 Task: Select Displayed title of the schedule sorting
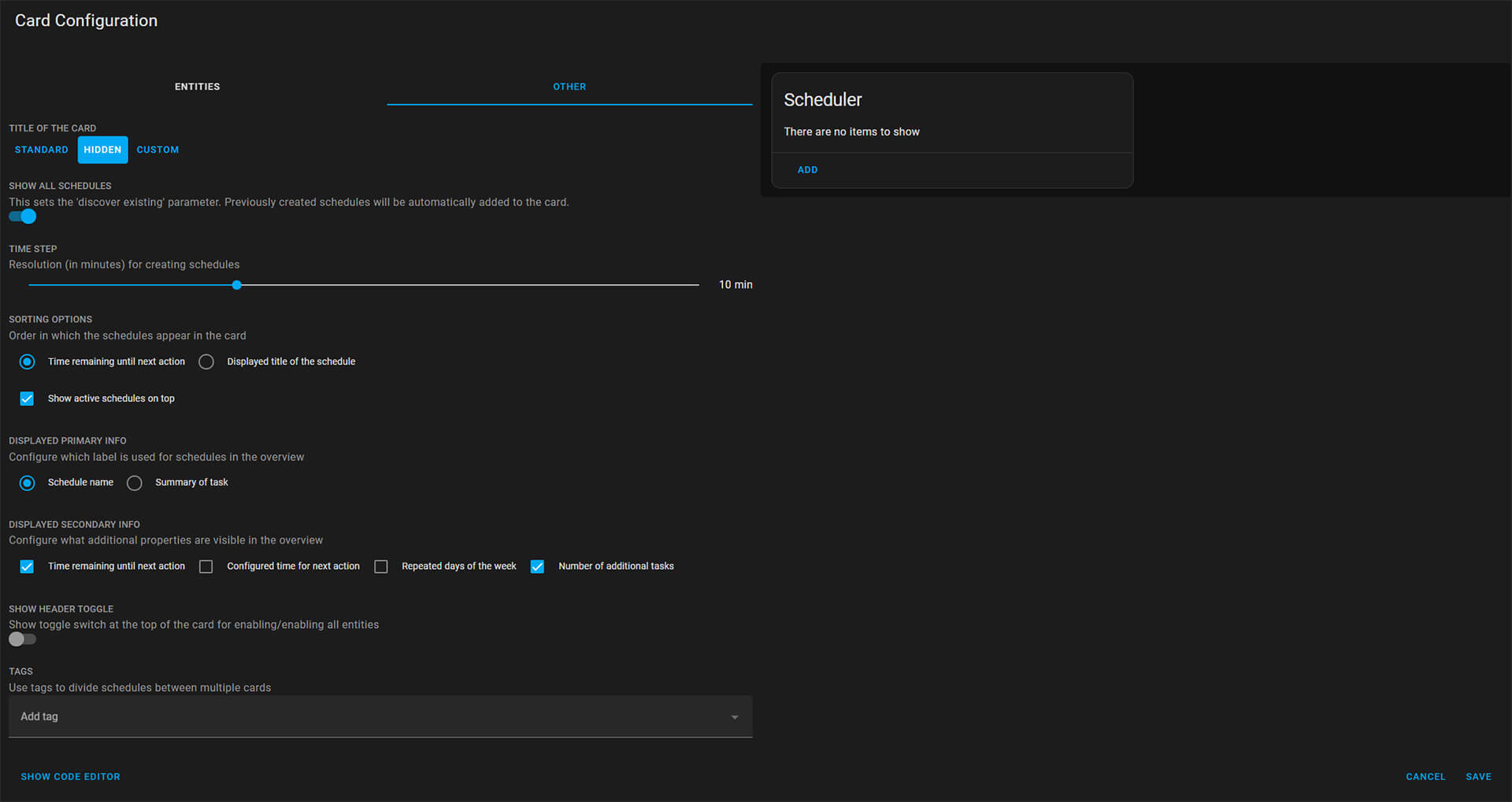(x=206, y=362)
